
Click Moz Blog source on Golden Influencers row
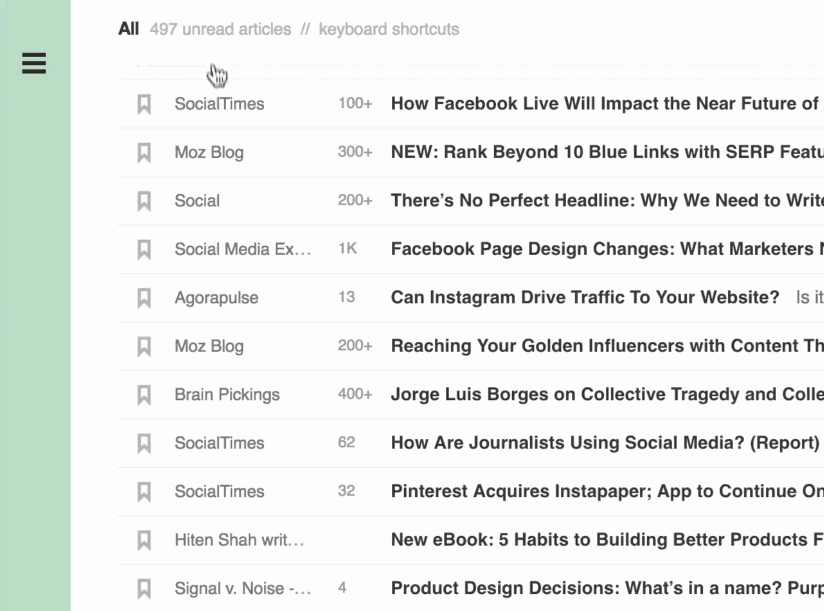point(209,346)
